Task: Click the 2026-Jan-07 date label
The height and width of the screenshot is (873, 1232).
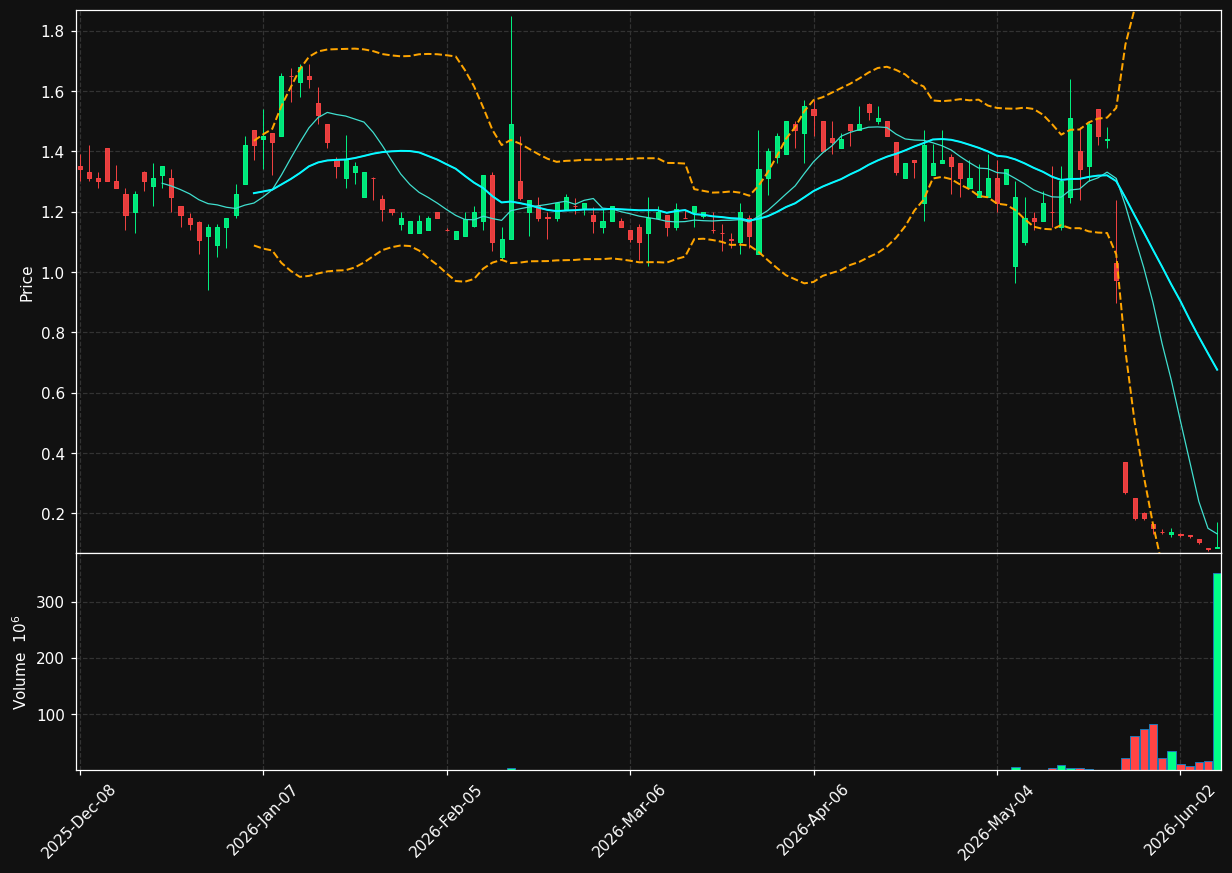Action: point(262,821)
